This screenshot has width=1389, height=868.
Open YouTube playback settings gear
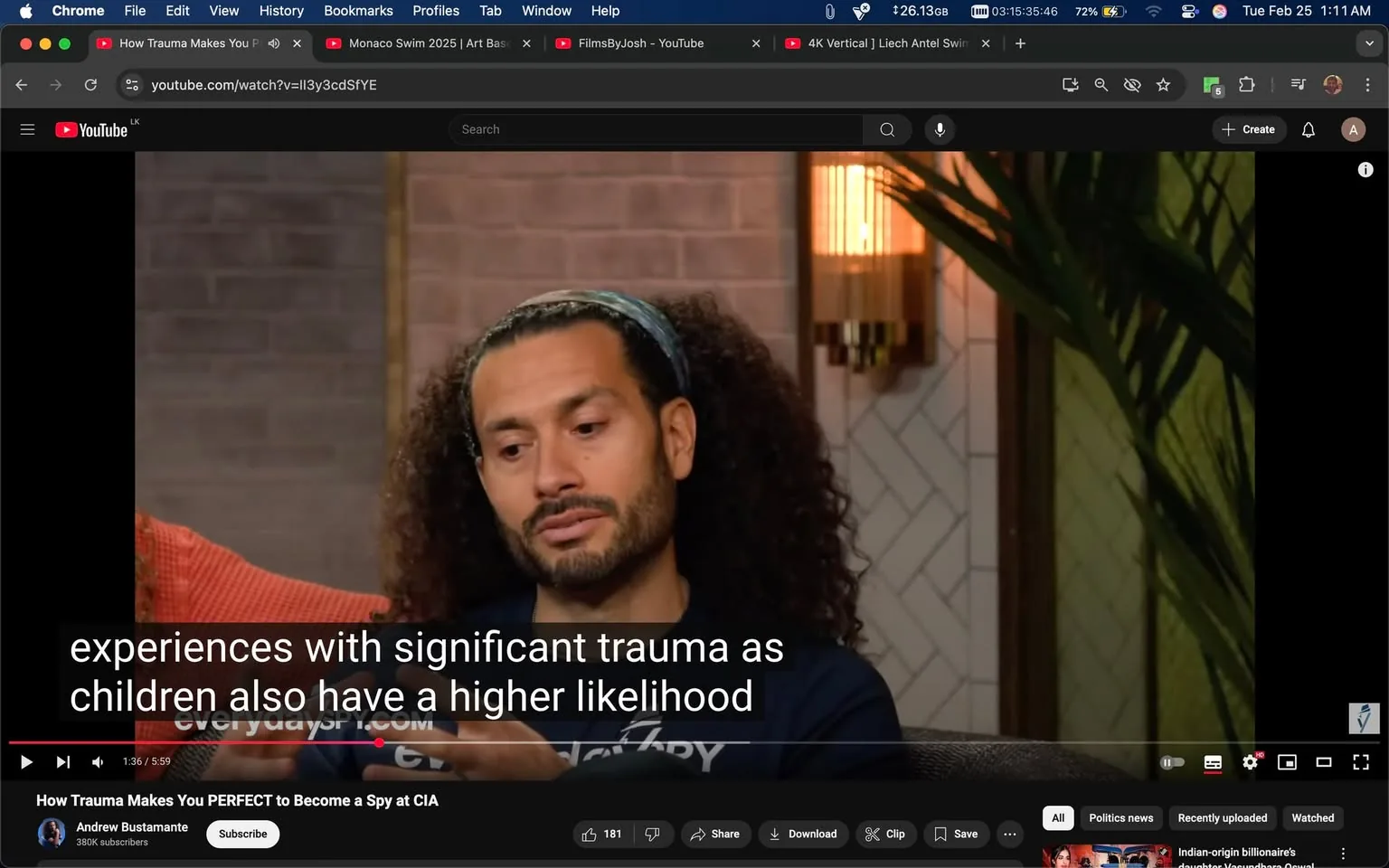pyautogui.click(x=1250, y=762)
